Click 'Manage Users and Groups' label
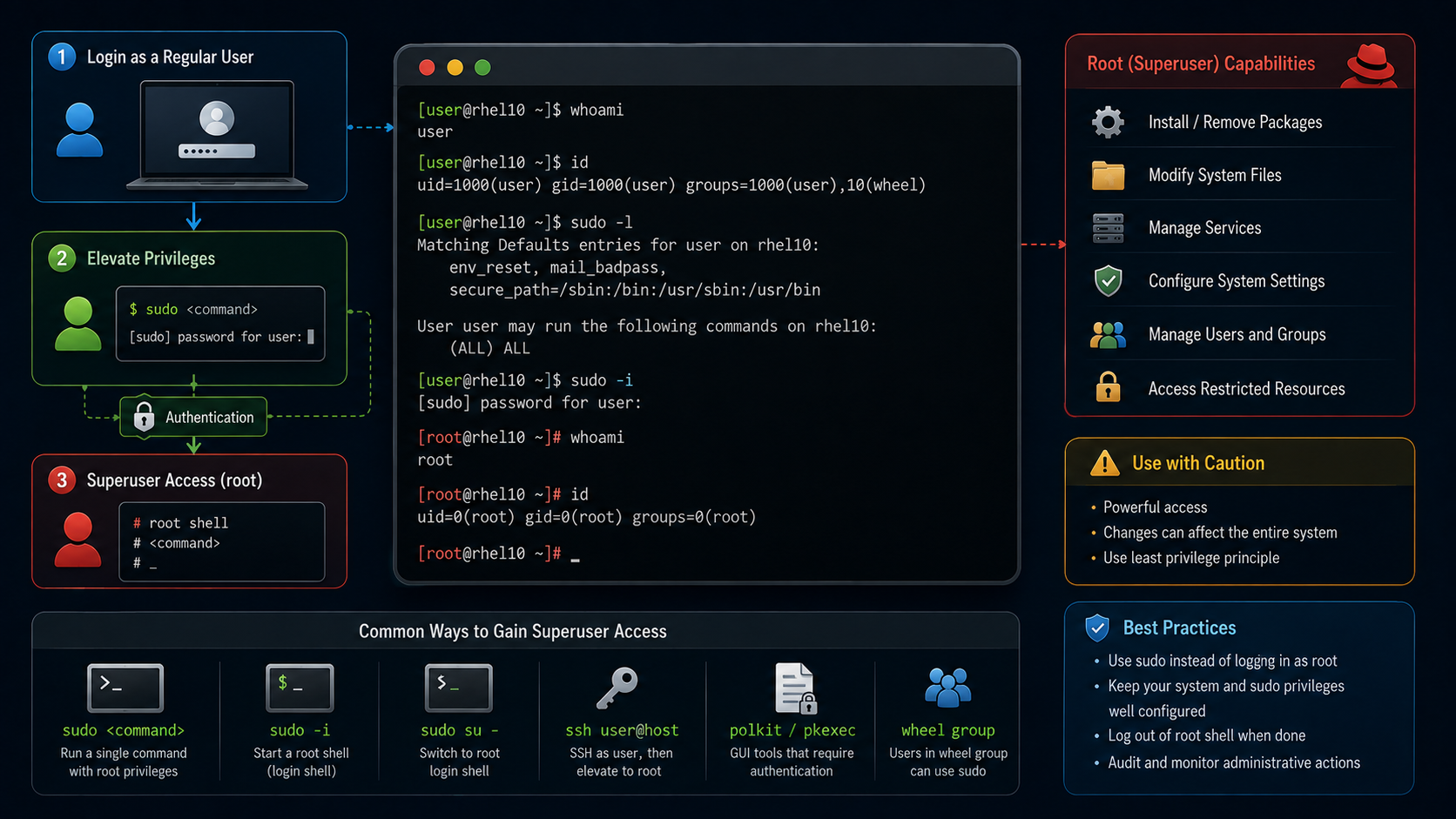Screen dimensions: 1456x819 click(1237, 335)
